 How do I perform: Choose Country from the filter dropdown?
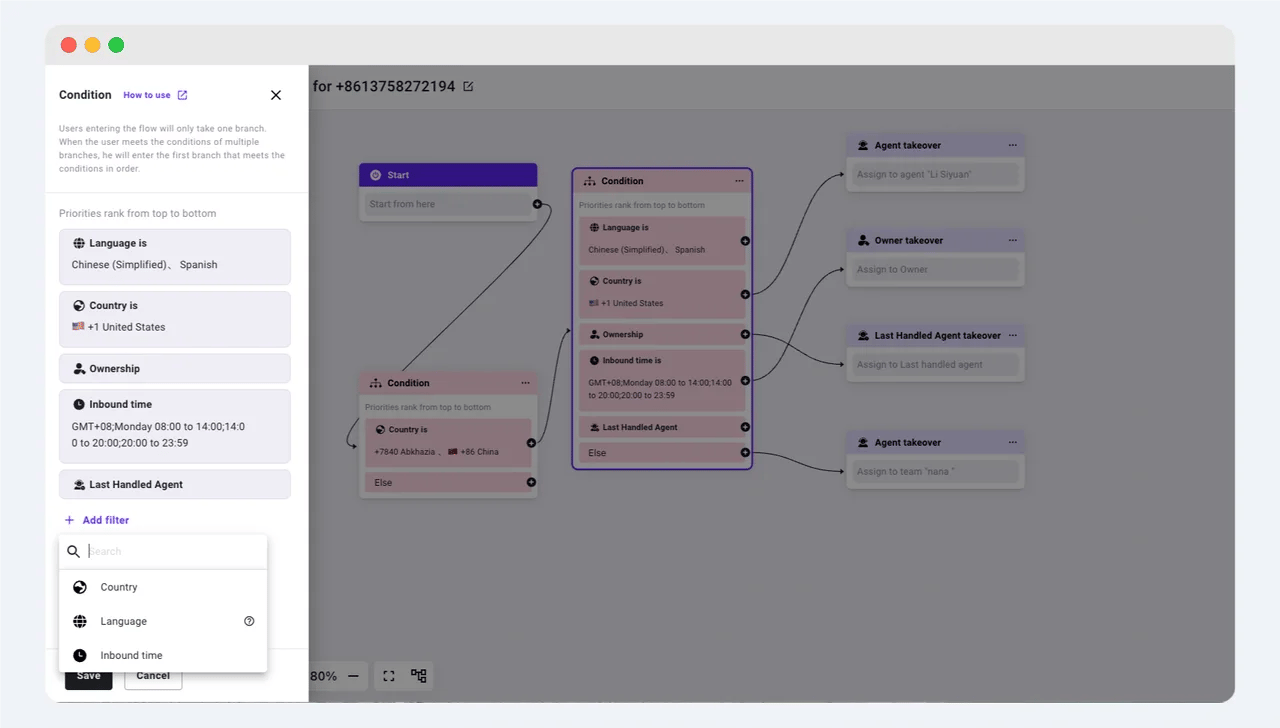coord(163,587)
